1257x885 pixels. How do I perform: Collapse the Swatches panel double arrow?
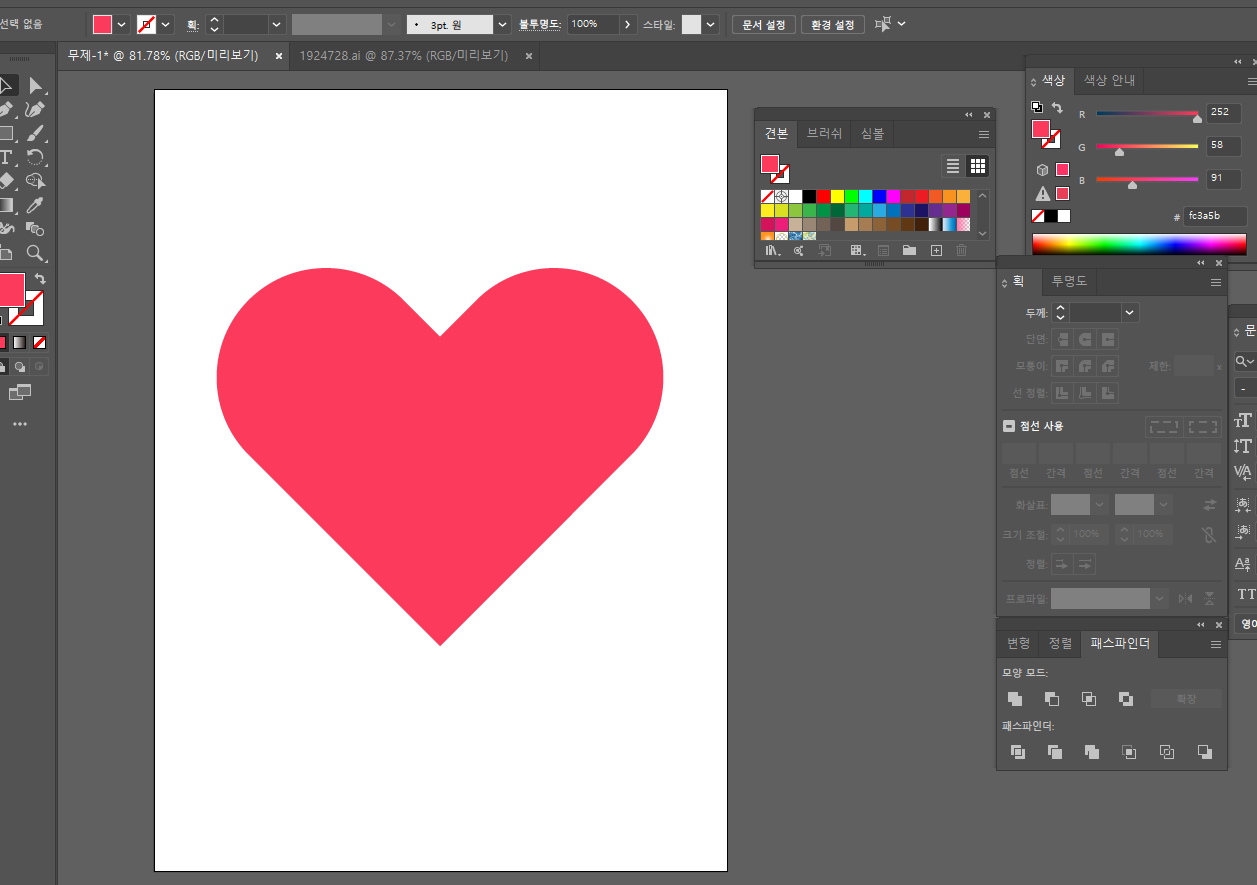pyautogui.click(x=968, y=115)
